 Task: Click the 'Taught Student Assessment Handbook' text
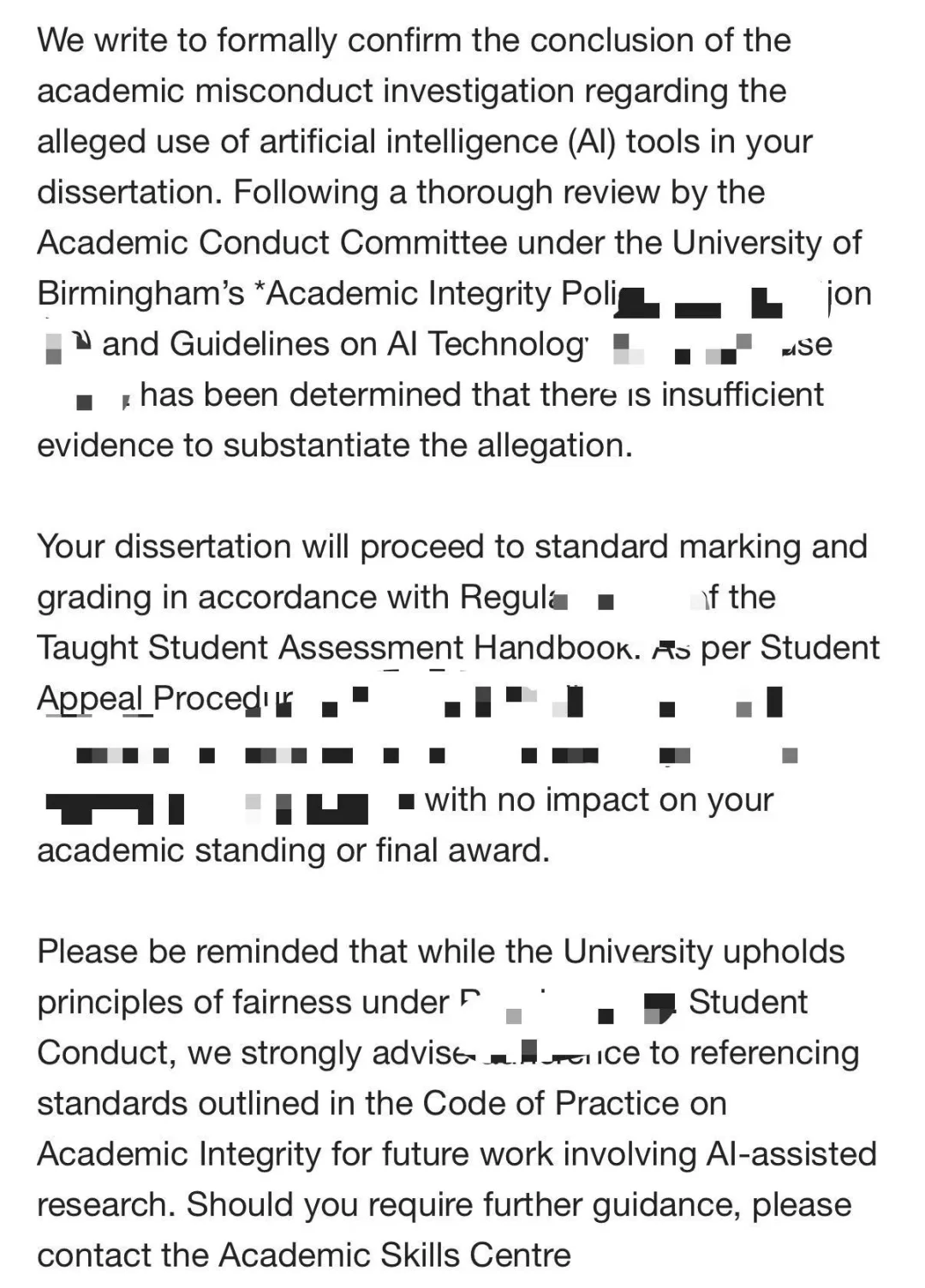[337, 647]
